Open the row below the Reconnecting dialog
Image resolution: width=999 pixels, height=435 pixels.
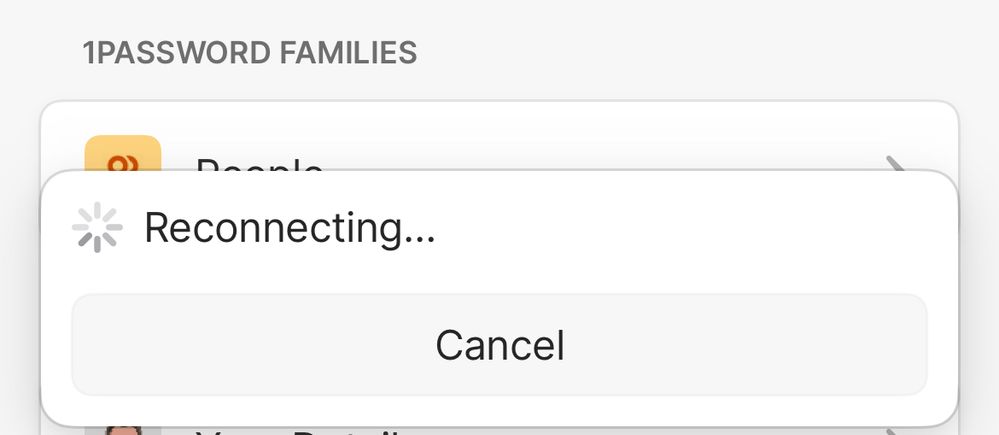[500, 431]
